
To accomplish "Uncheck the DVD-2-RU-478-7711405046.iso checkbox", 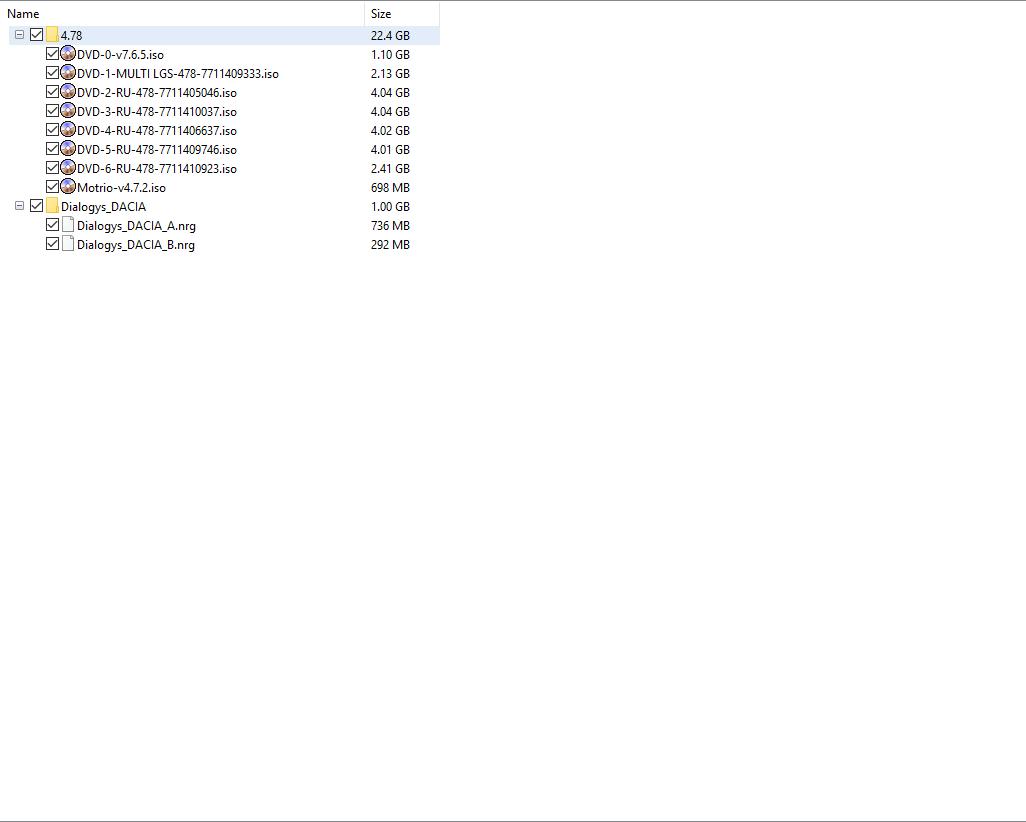I will click(x=52, y=92).
